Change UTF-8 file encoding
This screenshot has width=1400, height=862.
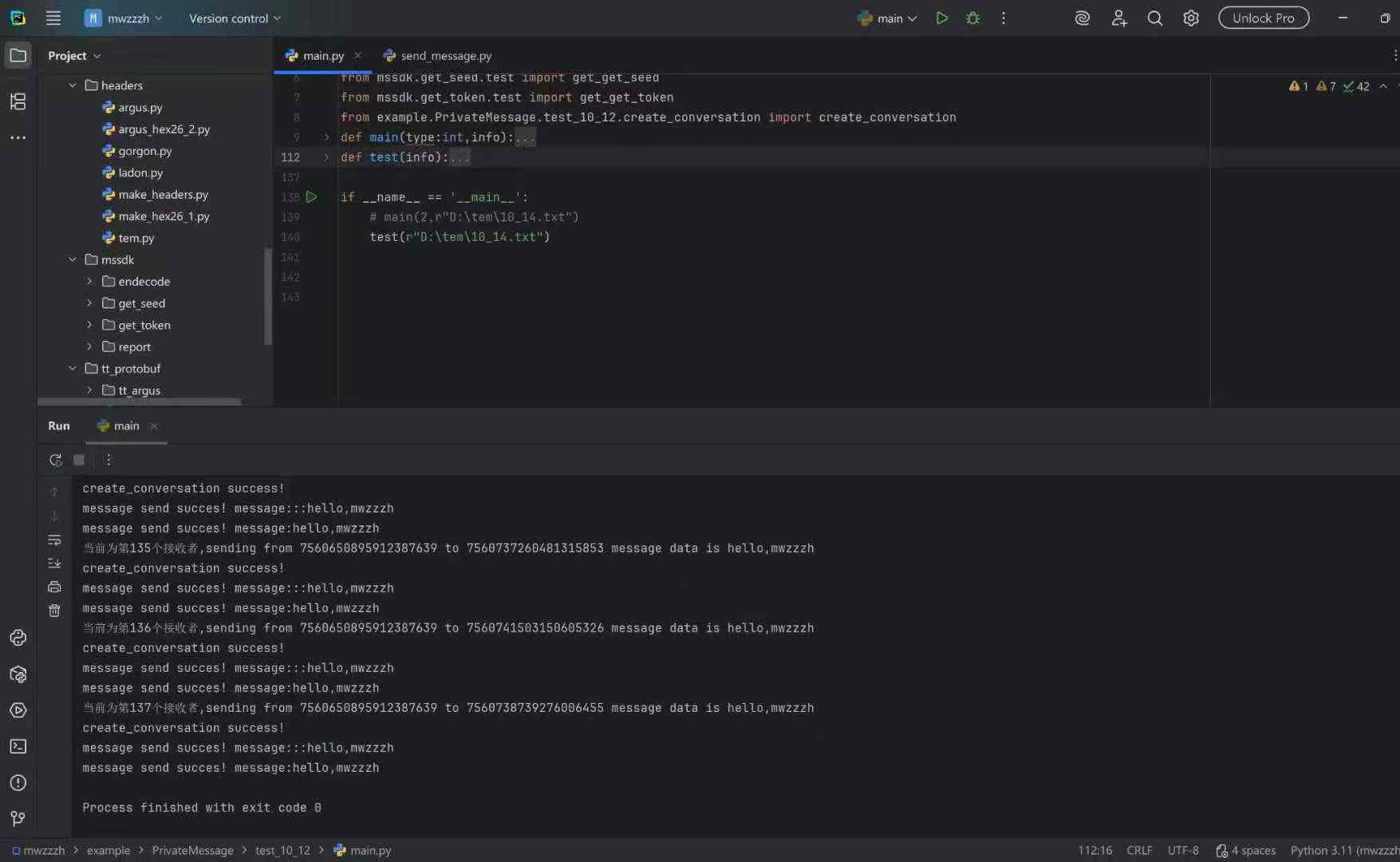click(x=1183, y=851)
